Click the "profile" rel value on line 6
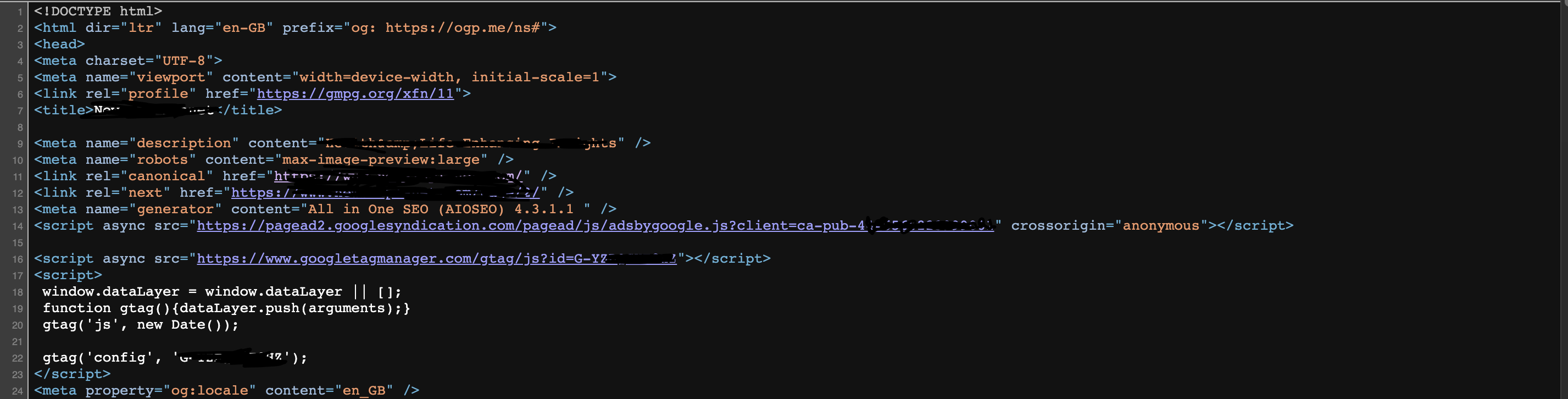 click(158, 94)
